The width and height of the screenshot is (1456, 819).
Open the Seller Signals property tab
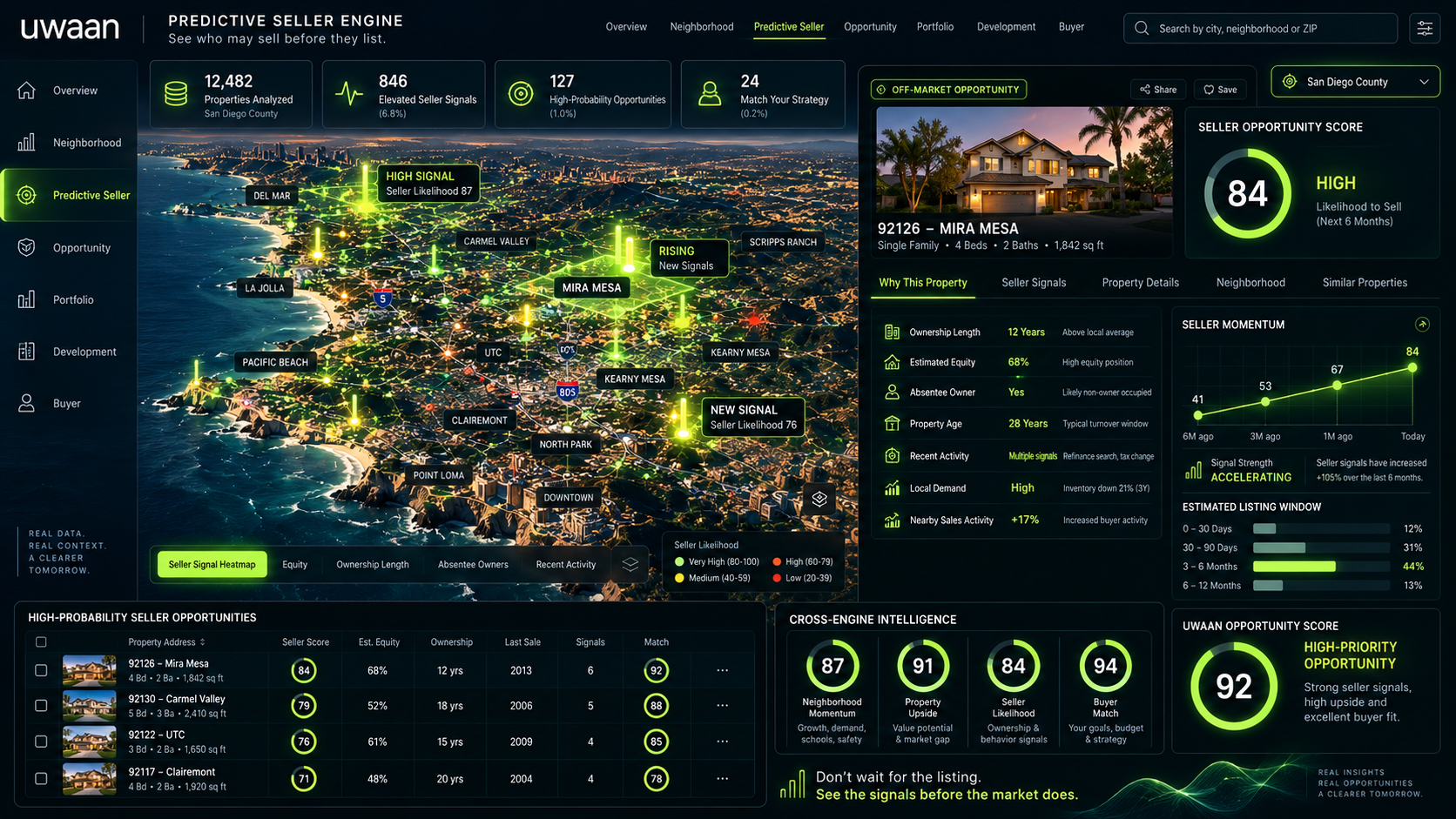tap(1034, 283)
